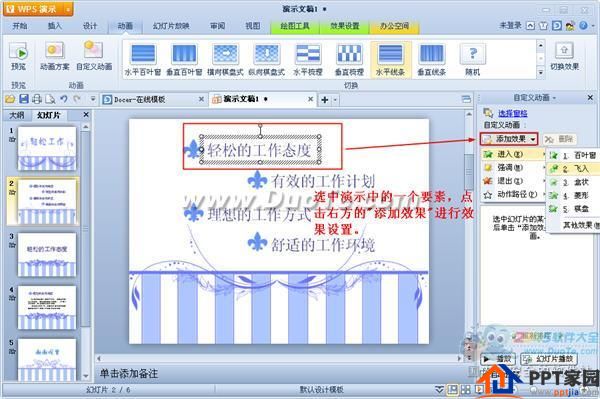Screen dimensions: 600x399
Task: Open the 退出 exit effects submenu
Action: tap(514, 181)
